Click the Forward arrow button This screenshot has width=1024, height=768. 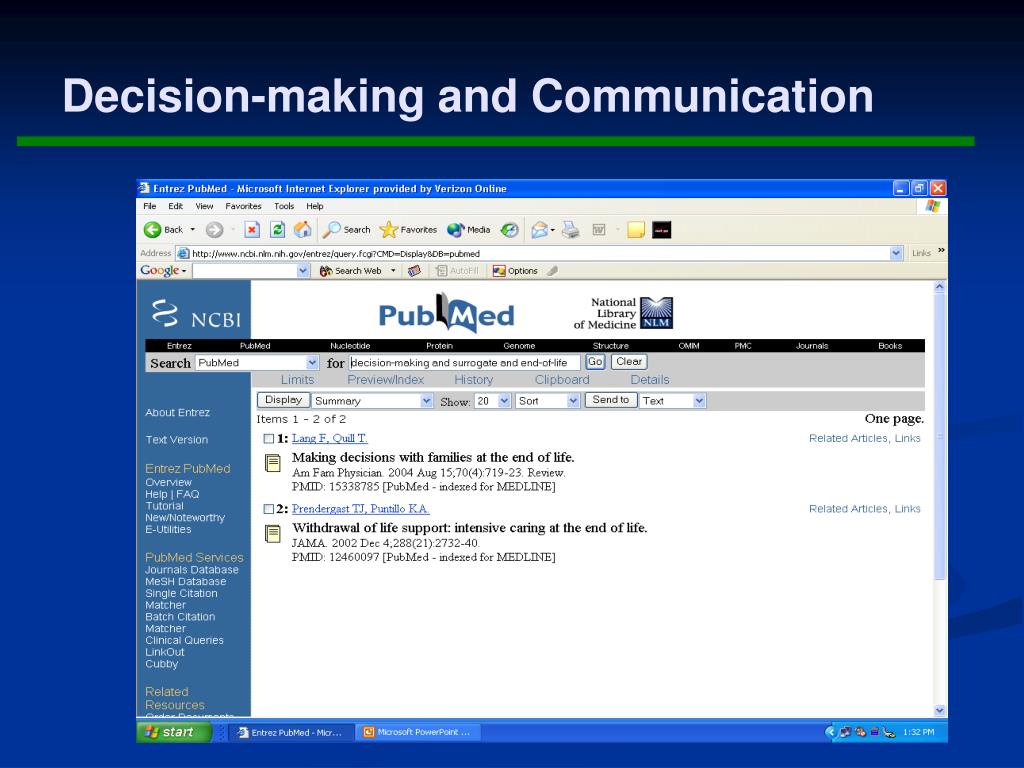(214, 230)
